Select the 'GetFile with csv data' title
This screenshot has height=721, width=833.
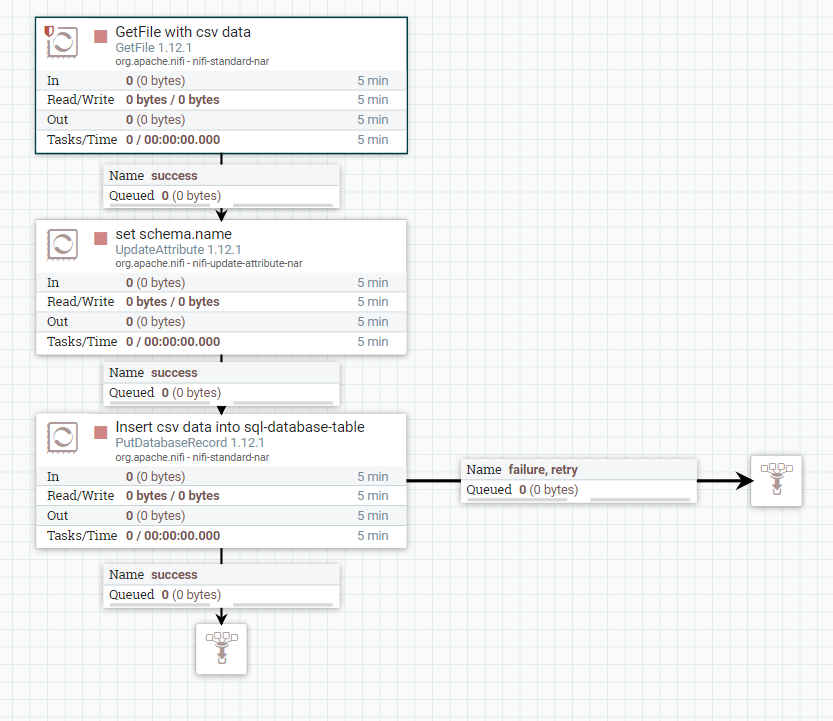click(x=183, y=32)
